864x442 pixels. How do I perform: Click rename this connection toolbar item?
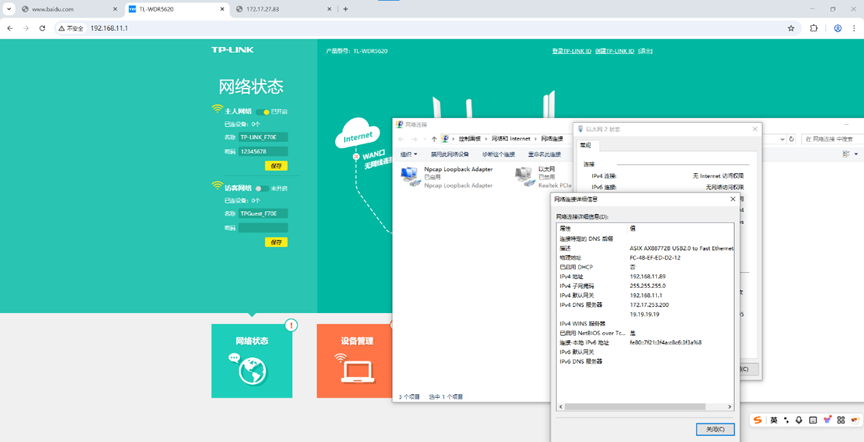coord(544,154)
